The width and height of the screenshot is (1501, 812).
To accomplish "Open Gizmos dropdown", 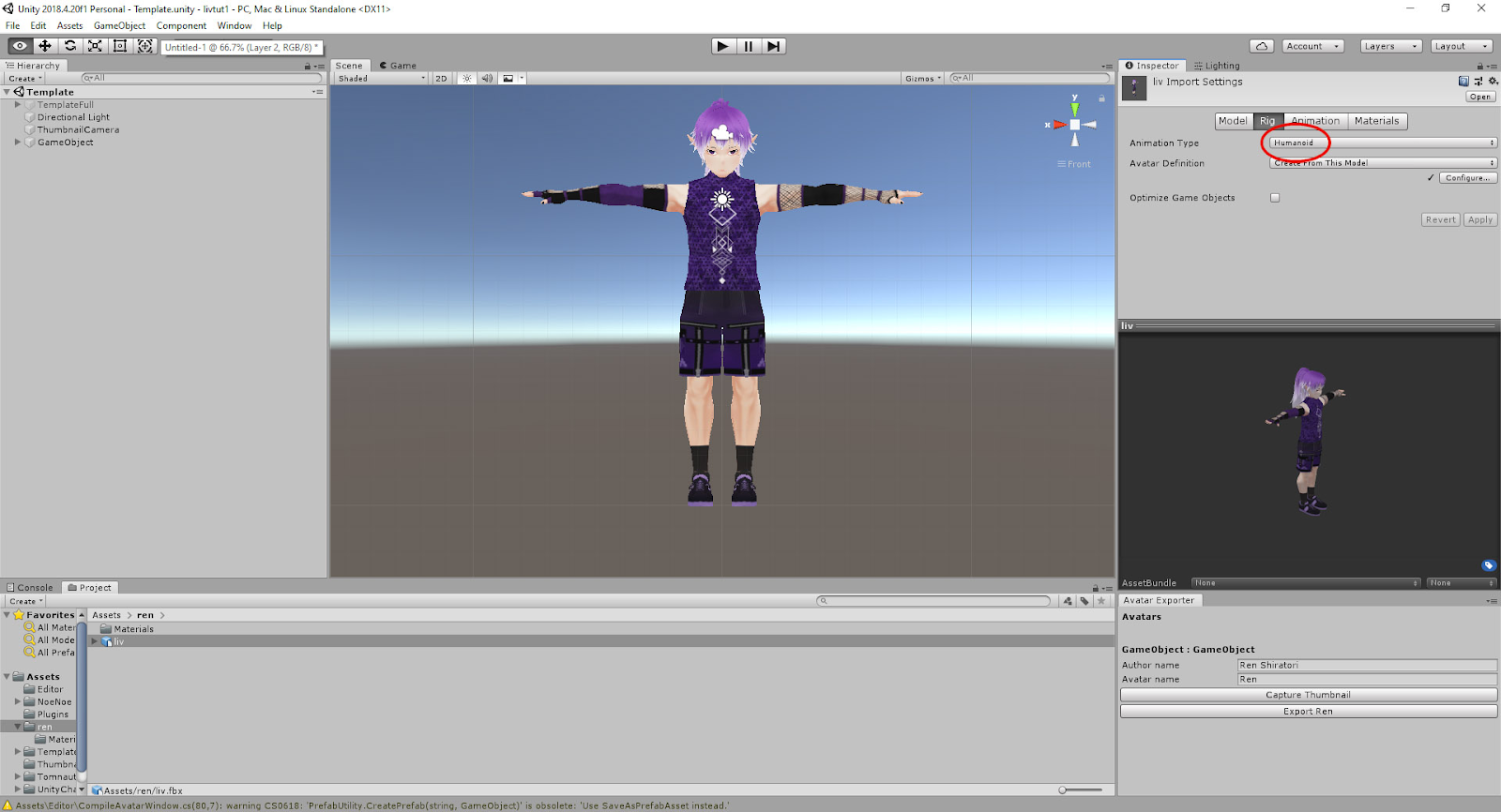I will 923,79.
